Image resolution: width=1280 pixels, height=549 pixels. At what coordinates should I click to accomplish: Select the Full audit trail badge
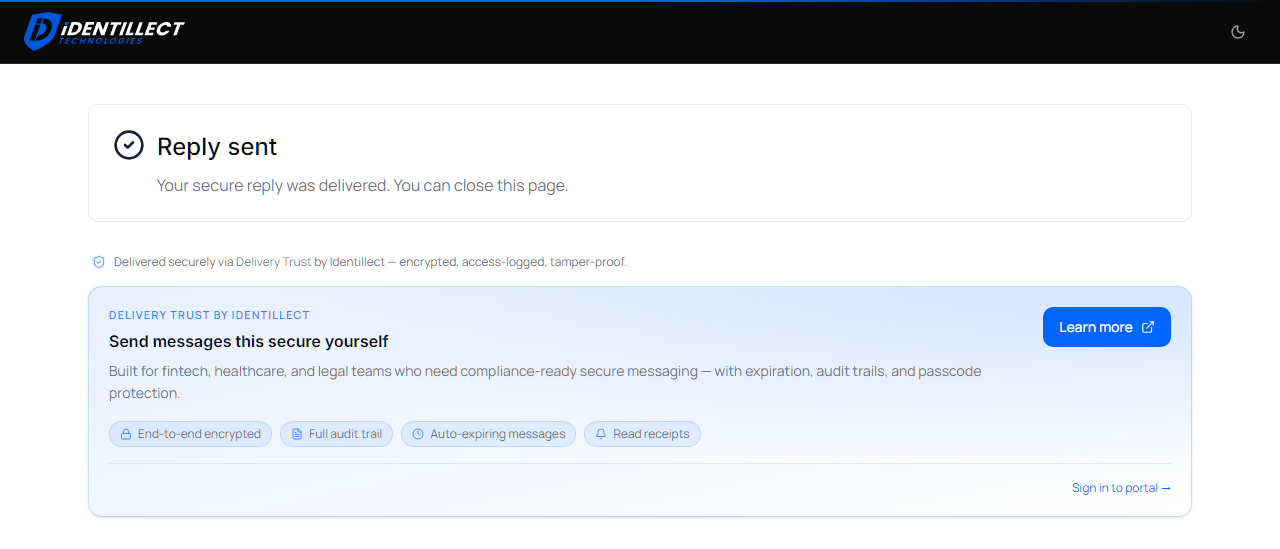(x=336, y=434)
